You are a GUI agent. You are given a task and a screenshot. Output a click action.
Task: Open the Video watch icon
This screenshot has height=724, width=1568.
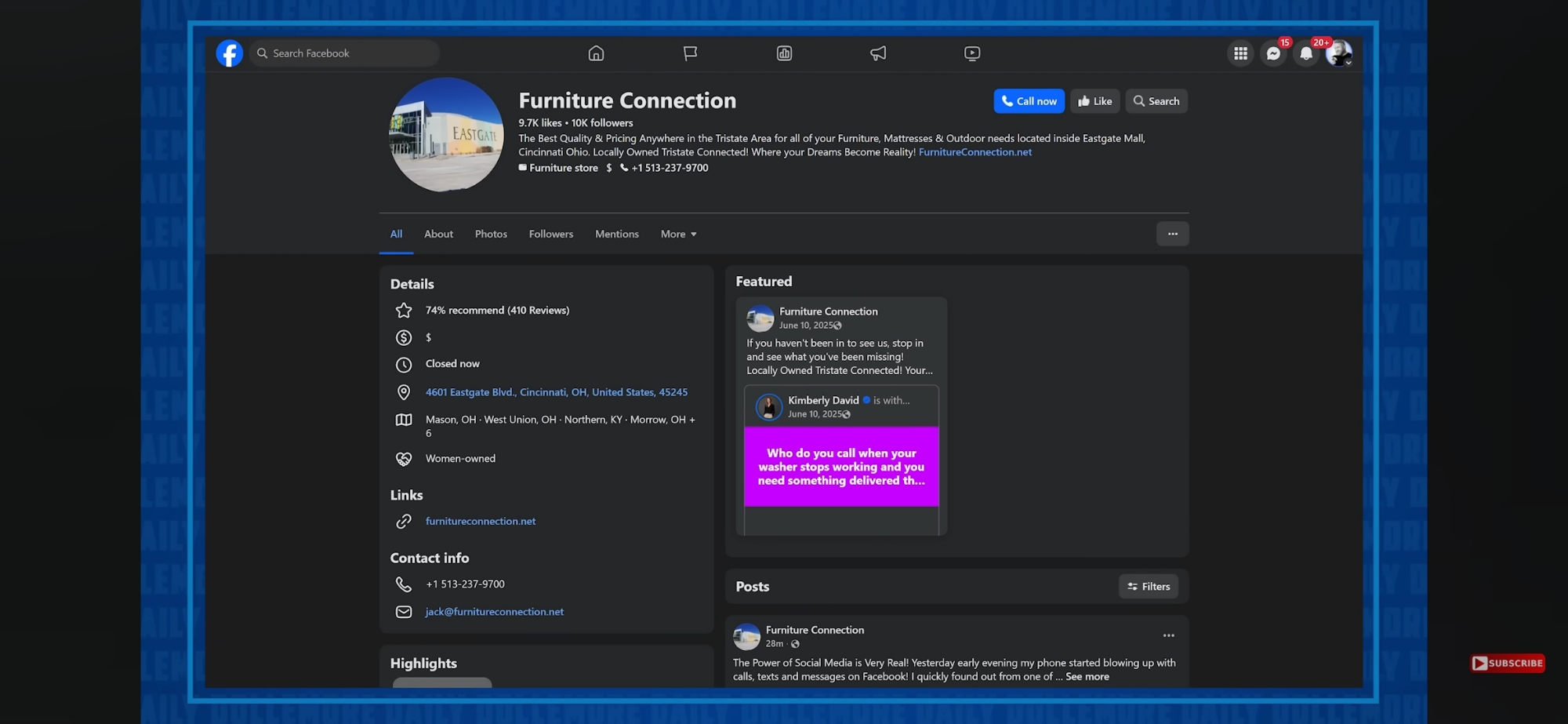click(x=972, y=53)
